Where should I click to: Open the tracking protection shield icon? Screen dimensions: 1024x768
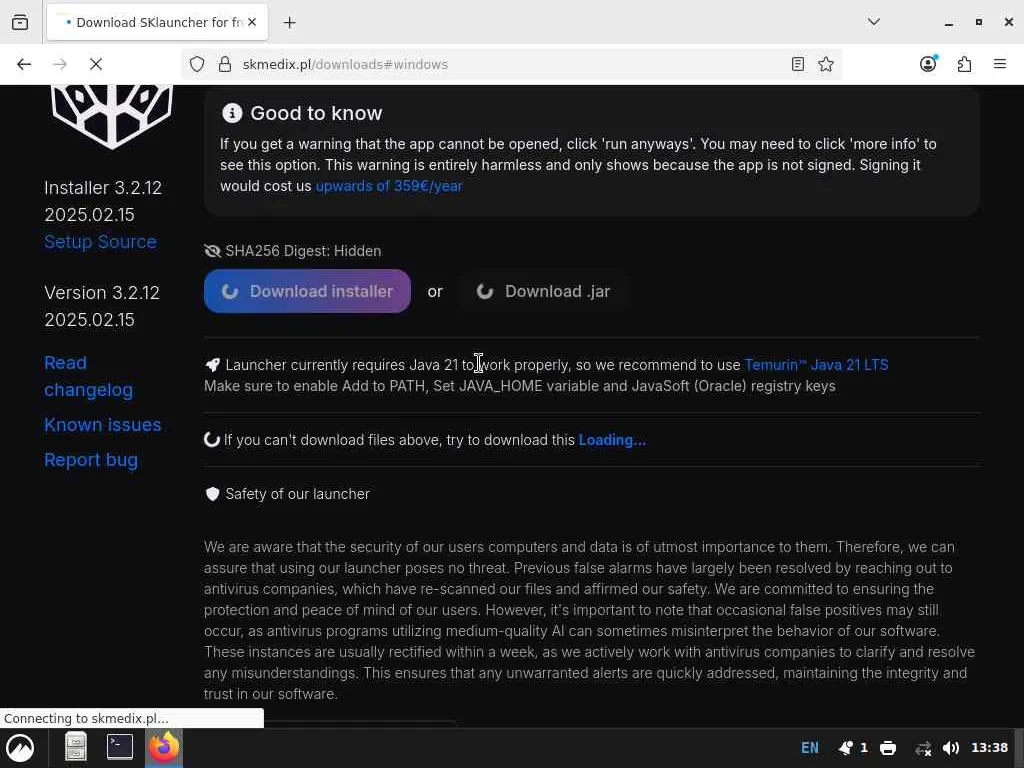click(197, 64)
